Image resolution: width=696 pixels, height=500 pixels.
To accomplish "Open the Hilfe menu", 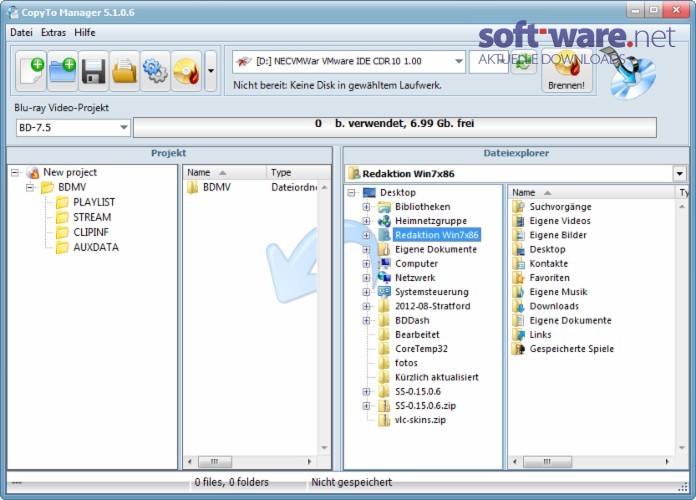I will click(x=85, y=32).
